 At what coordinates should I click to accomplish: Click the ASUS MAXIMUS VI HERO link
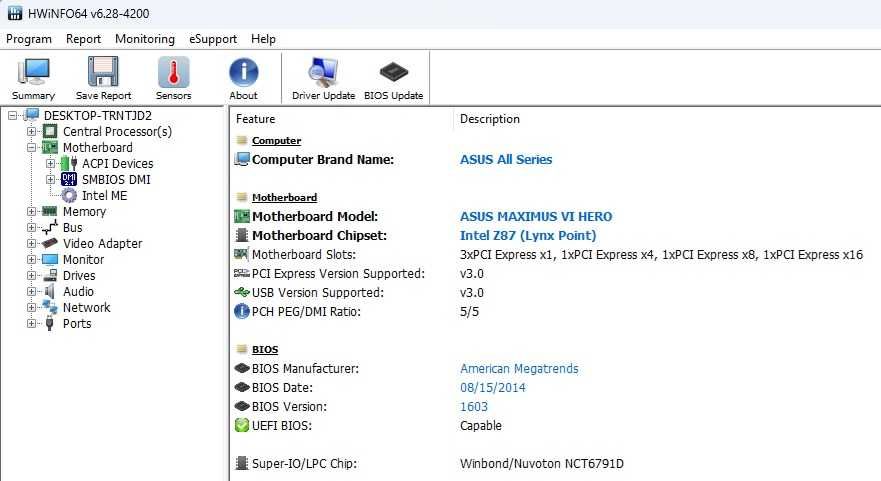536,216
